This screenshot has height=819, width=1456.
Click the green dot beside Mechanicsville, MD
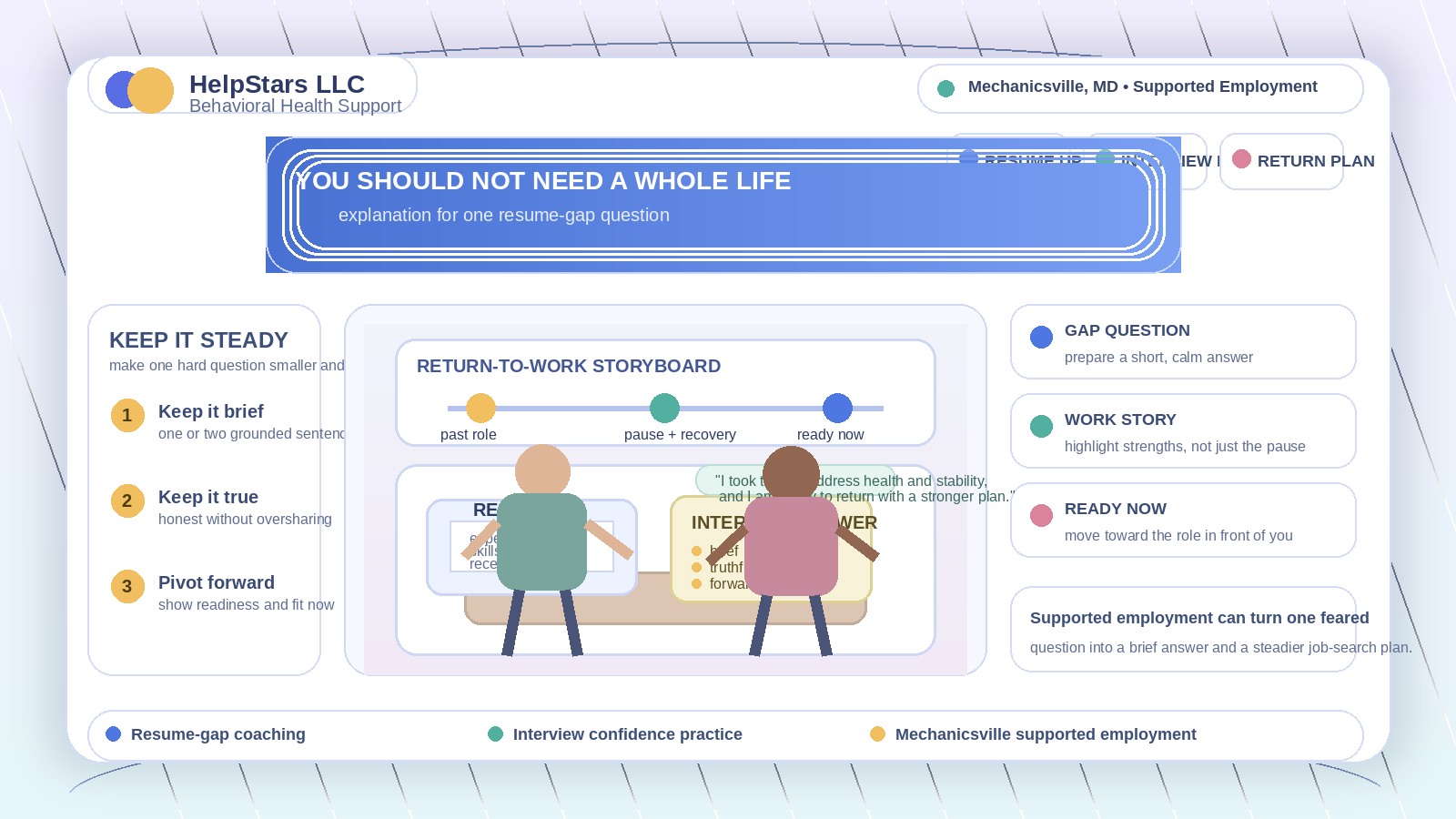tap(945, 88)
